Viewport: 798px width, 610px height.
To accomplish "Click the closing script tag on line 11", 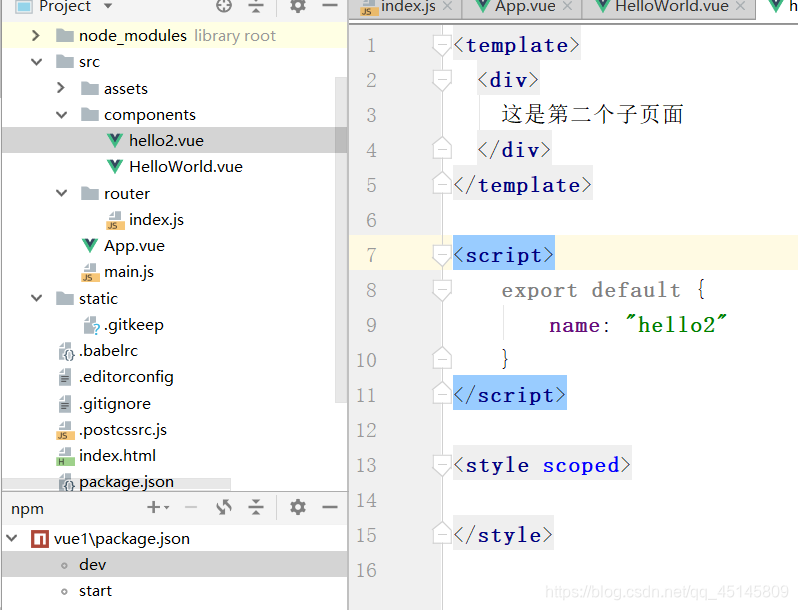I will click(x=509, y=395).
